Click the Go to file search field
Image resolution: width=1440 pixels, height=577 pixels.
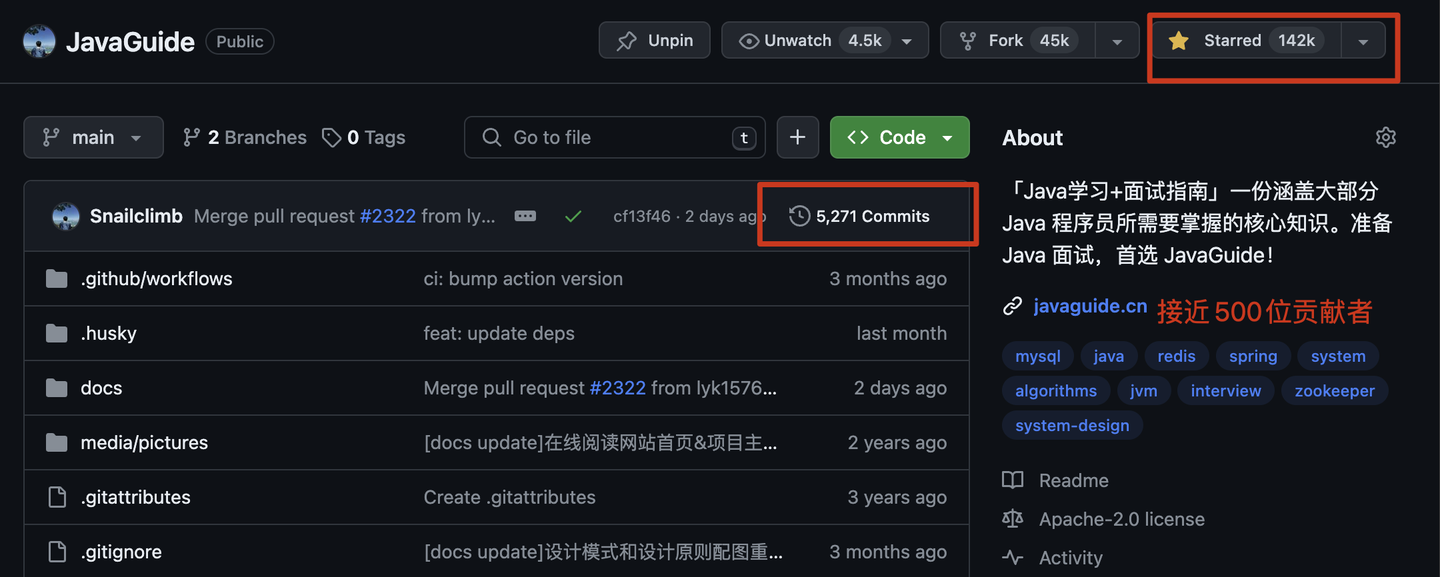point(614,138)
